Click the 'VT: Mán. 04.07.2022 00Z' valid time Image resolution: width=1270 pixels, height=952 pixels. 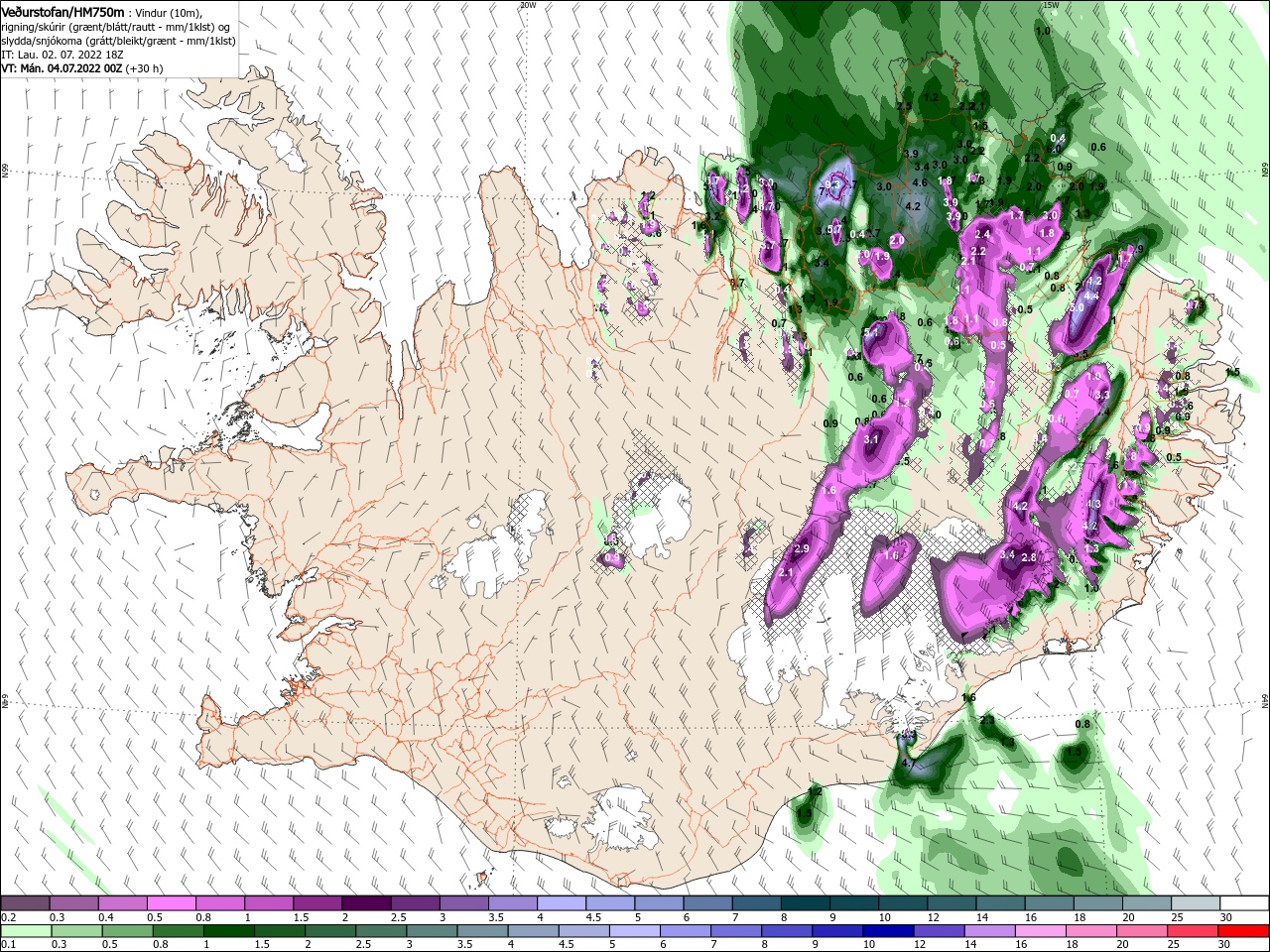pos(62,68)
